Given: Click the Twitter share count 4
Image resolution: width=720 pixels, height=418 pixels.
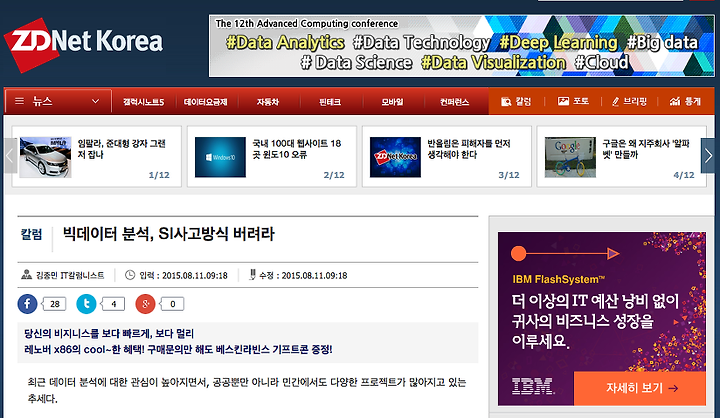Looking at the screenshot, I should pos(113,304).
